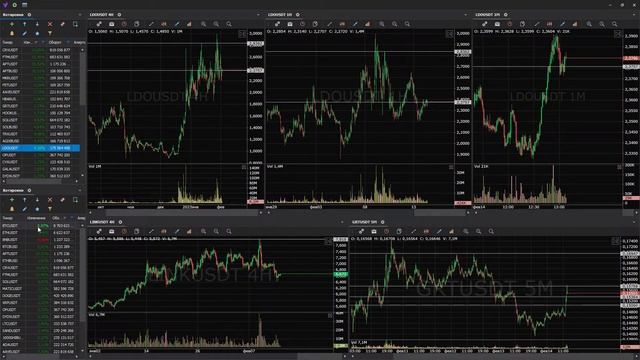
Task: Click last magnifier in LDOUSDT 1M toolbar
Action: tap(615, 24)
